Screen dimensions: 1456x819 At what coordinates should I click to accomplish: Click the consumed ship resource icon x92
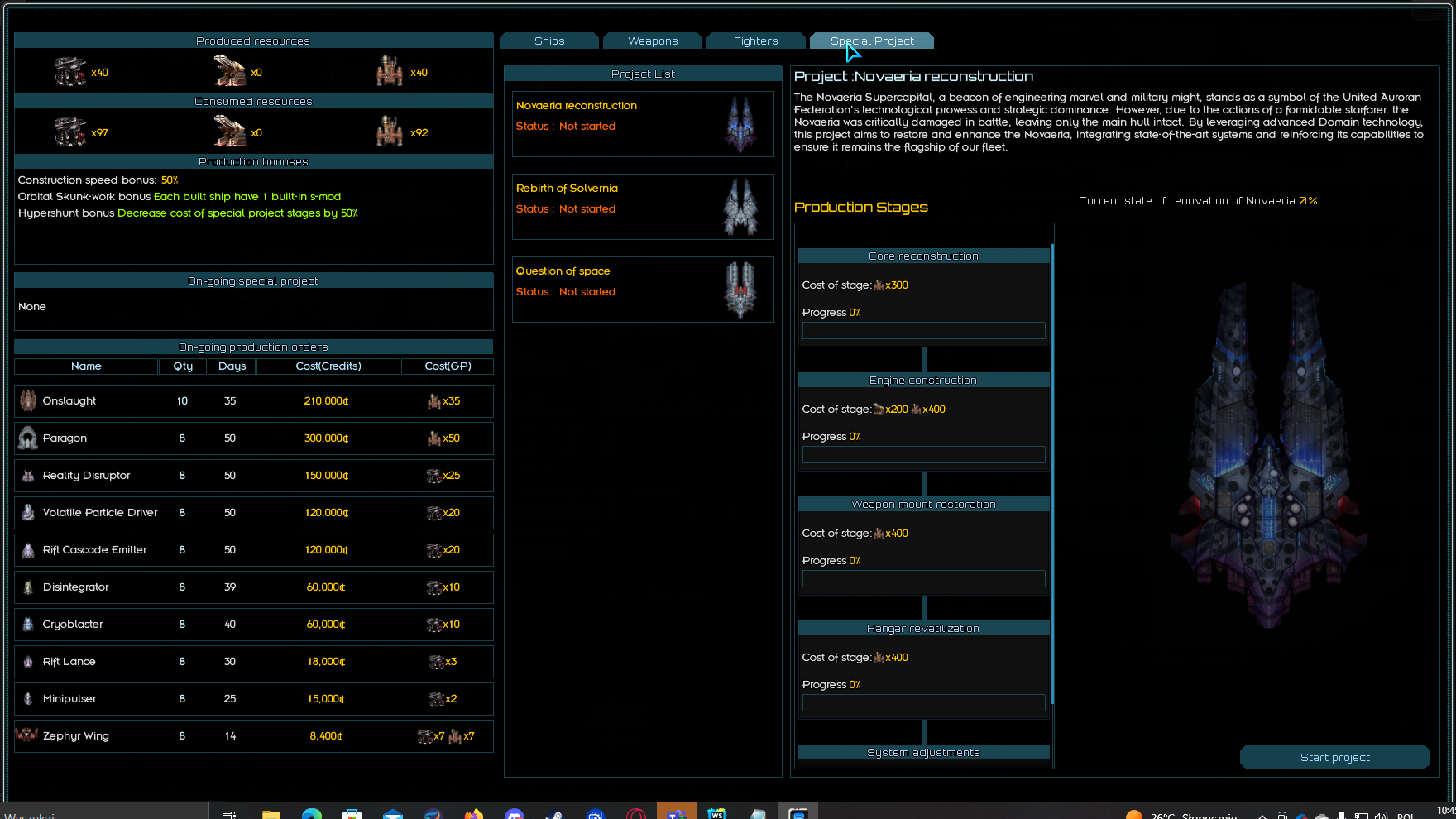coord(390,132)
